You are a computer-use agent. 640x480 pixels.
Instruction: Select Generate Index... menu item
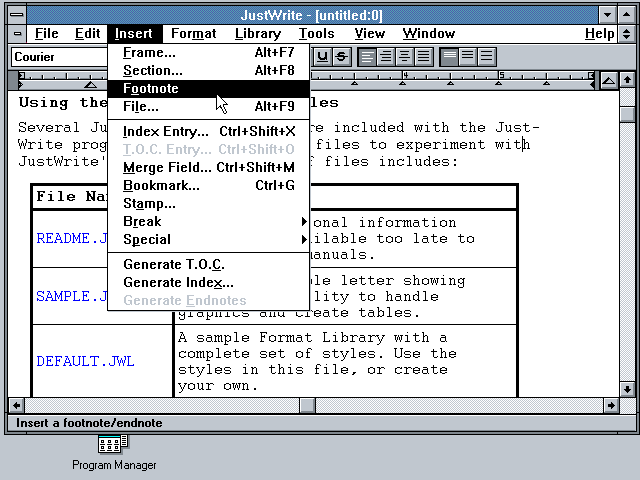point(209,282)
